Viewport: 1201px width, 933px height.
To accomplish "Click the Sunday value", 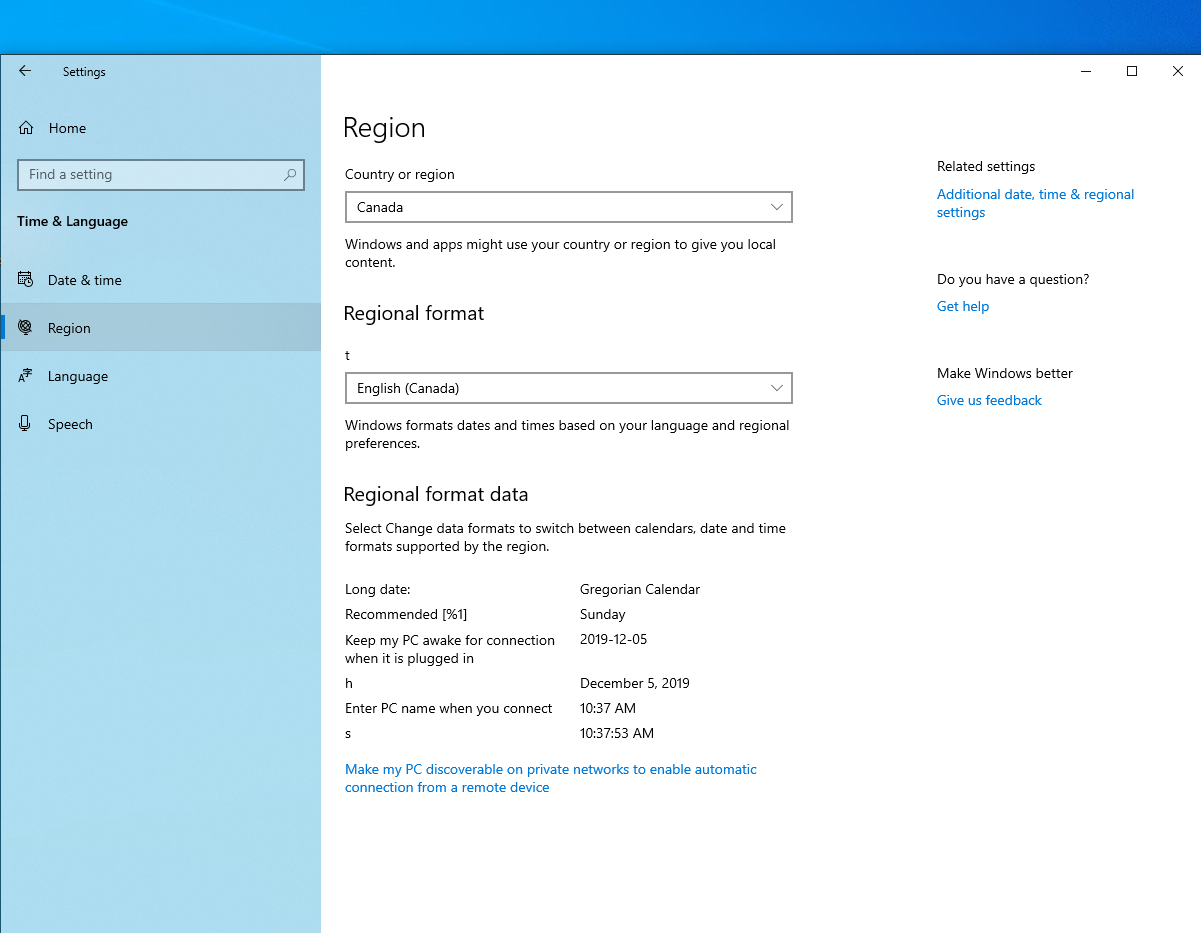I will pyautogui.click(x=603, y=614).
